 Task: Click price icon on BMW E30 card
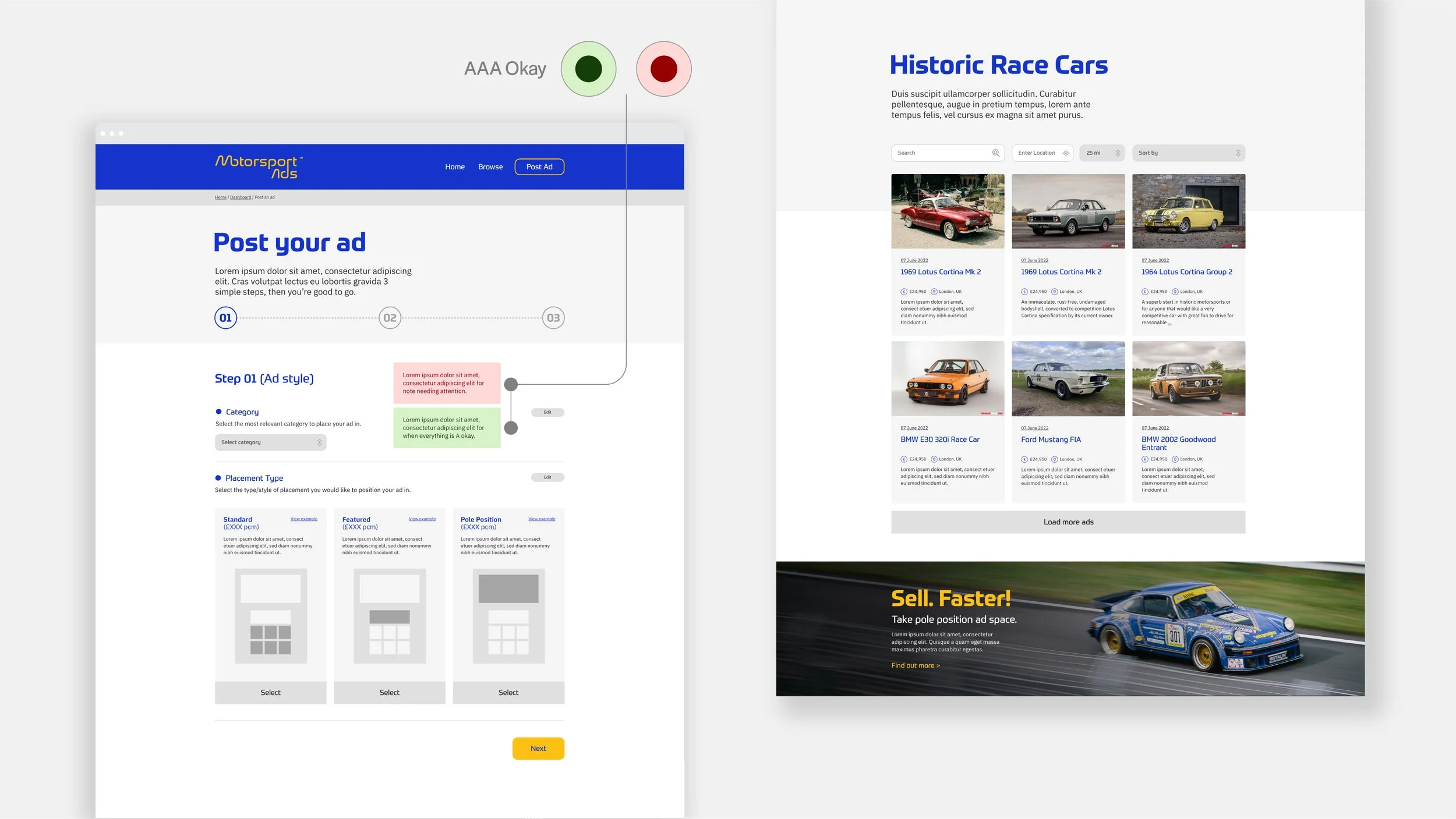pyautogui.click(x=904, y=459)
